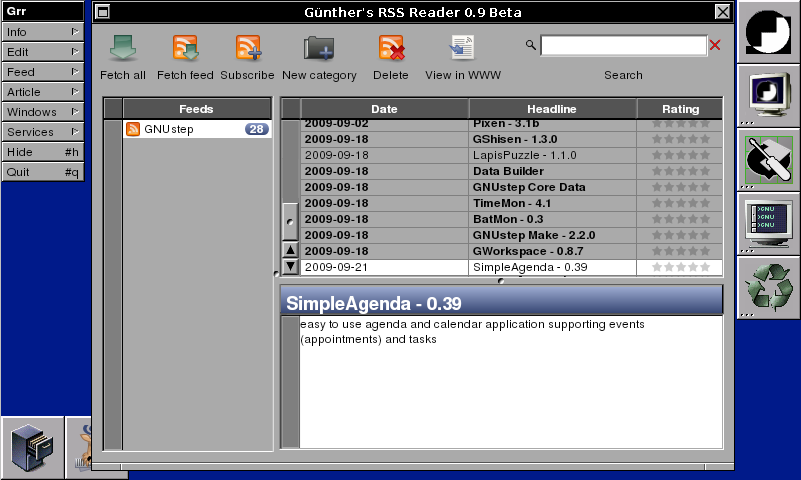Viewport: 801px width, 480px height.
Task: Create a New category from toolbar
Action: coord(319,49)
